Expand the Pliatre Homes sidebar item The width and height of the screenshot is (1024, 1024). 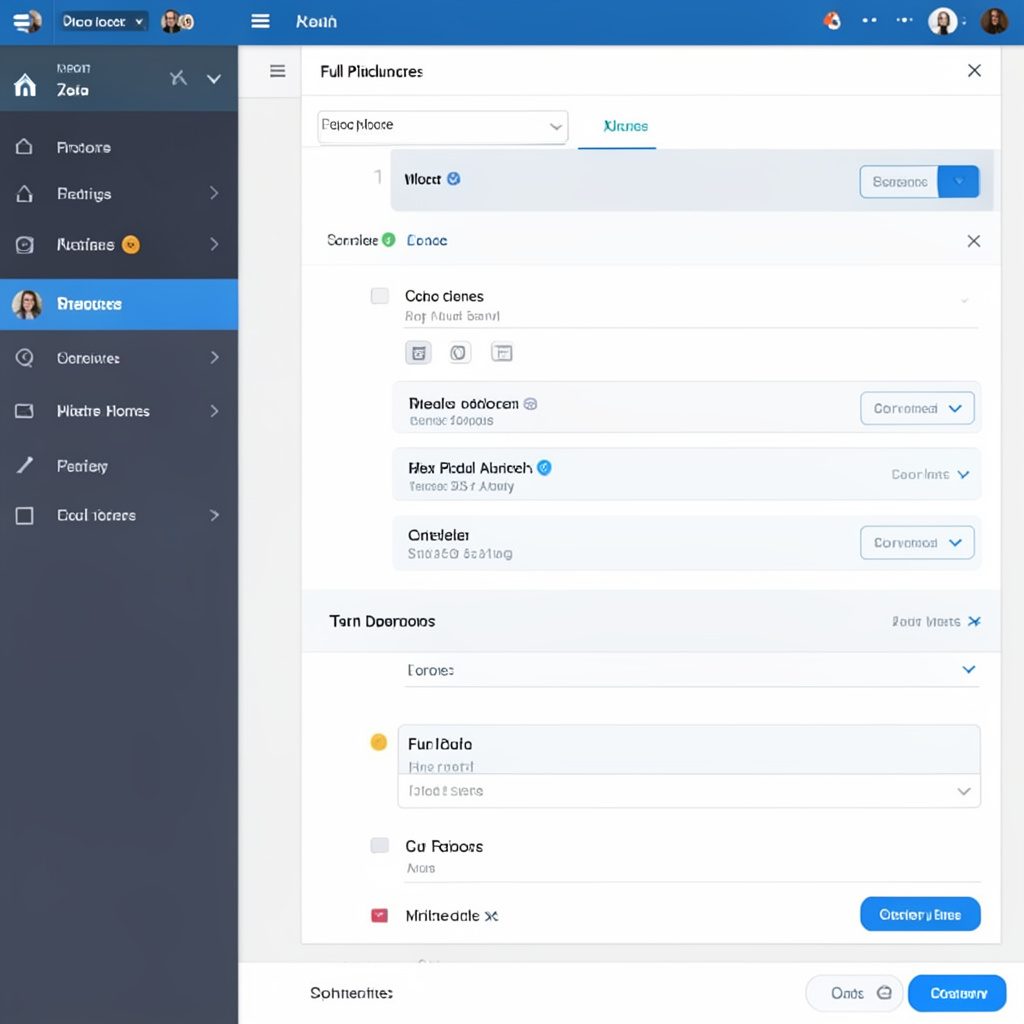[x=119, y=411]
